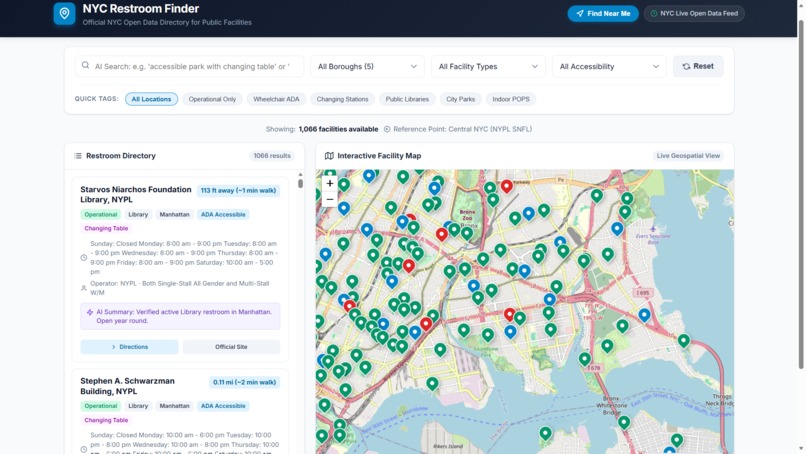Click Starvos Niarchos Manhattan borough tag
The image size is (806, 454).
174,214
